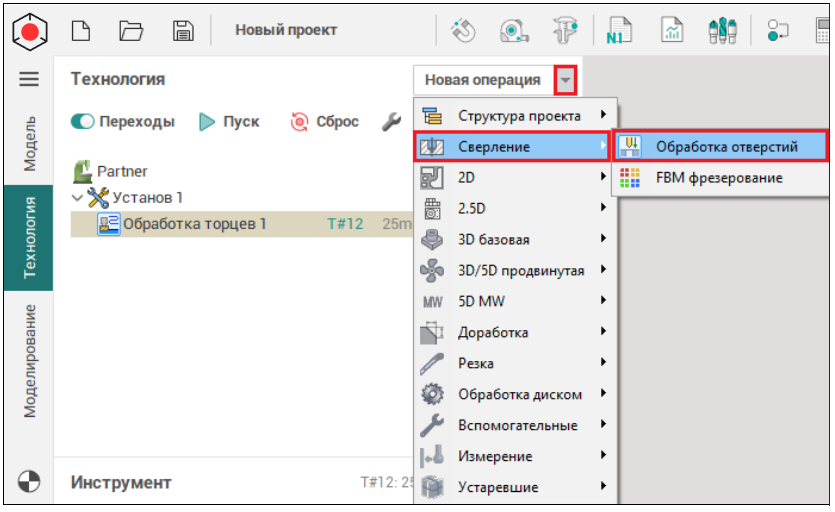
Task: Collapse the Установ 1 tree node
Action: pyautogui.click(x=77, y=198)
